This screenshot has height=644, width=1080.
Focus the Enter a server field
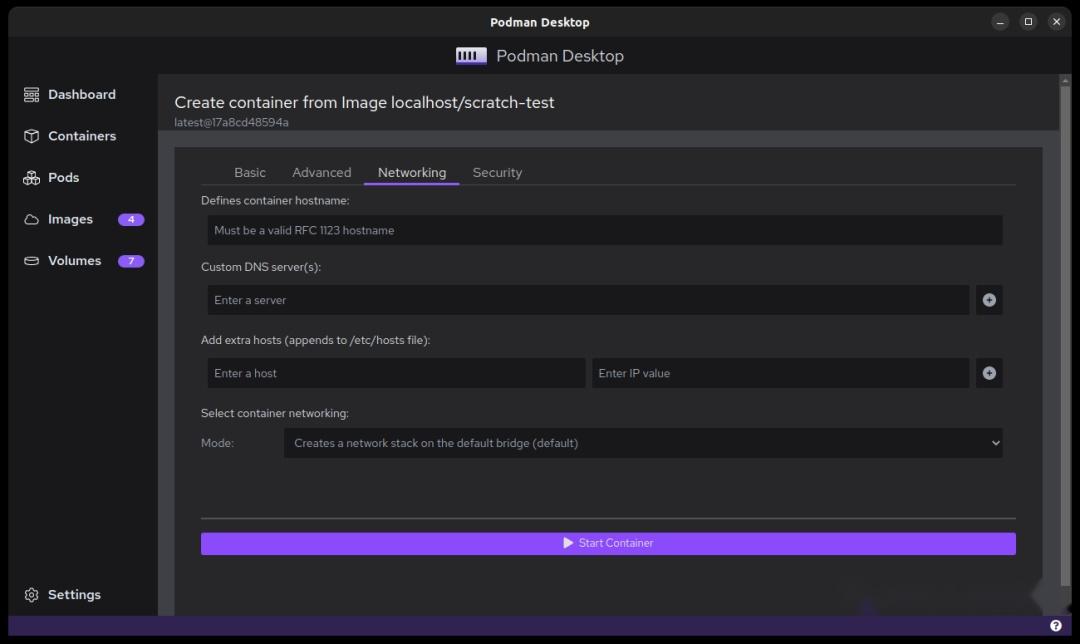pyautogui.click(x=588, y=299)
